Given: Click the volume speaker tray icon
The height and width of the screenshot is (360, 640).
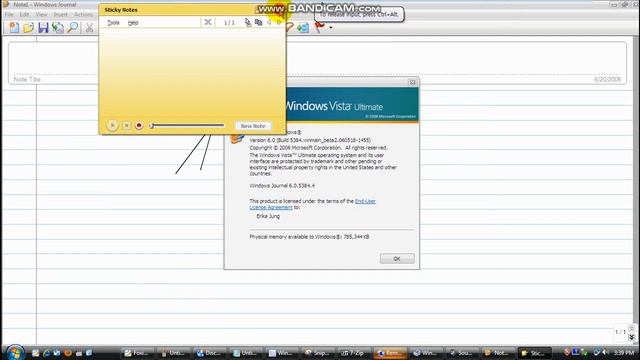Looking at the screenshot, I should coord(604,353).
